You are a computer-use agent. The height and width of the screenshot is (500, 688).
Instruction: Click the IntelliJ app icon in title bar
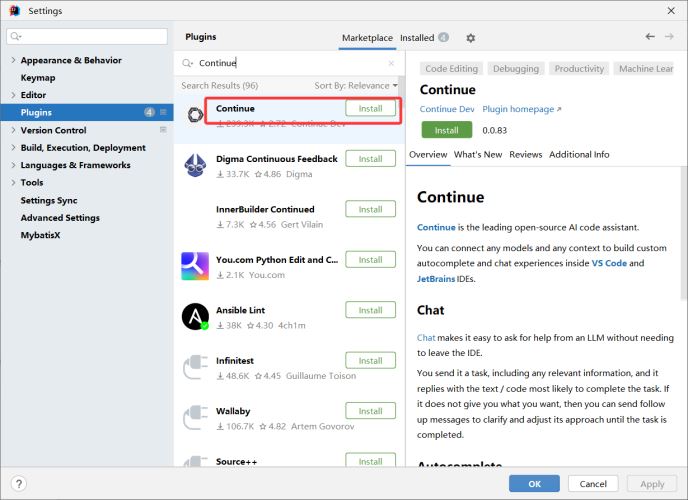tap(14, 11)
